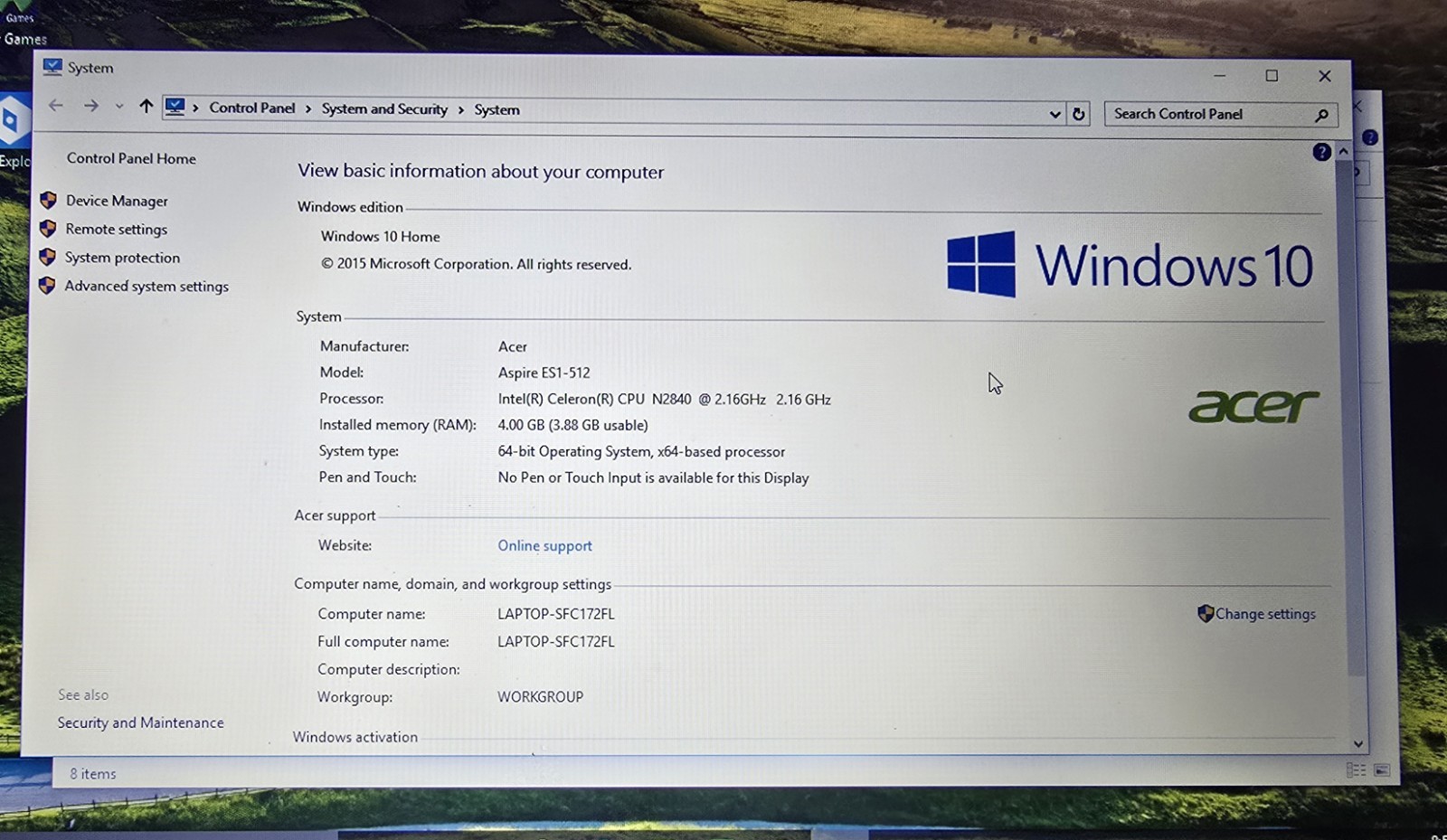Click shield icon beside Remote settings

(48, 229)
